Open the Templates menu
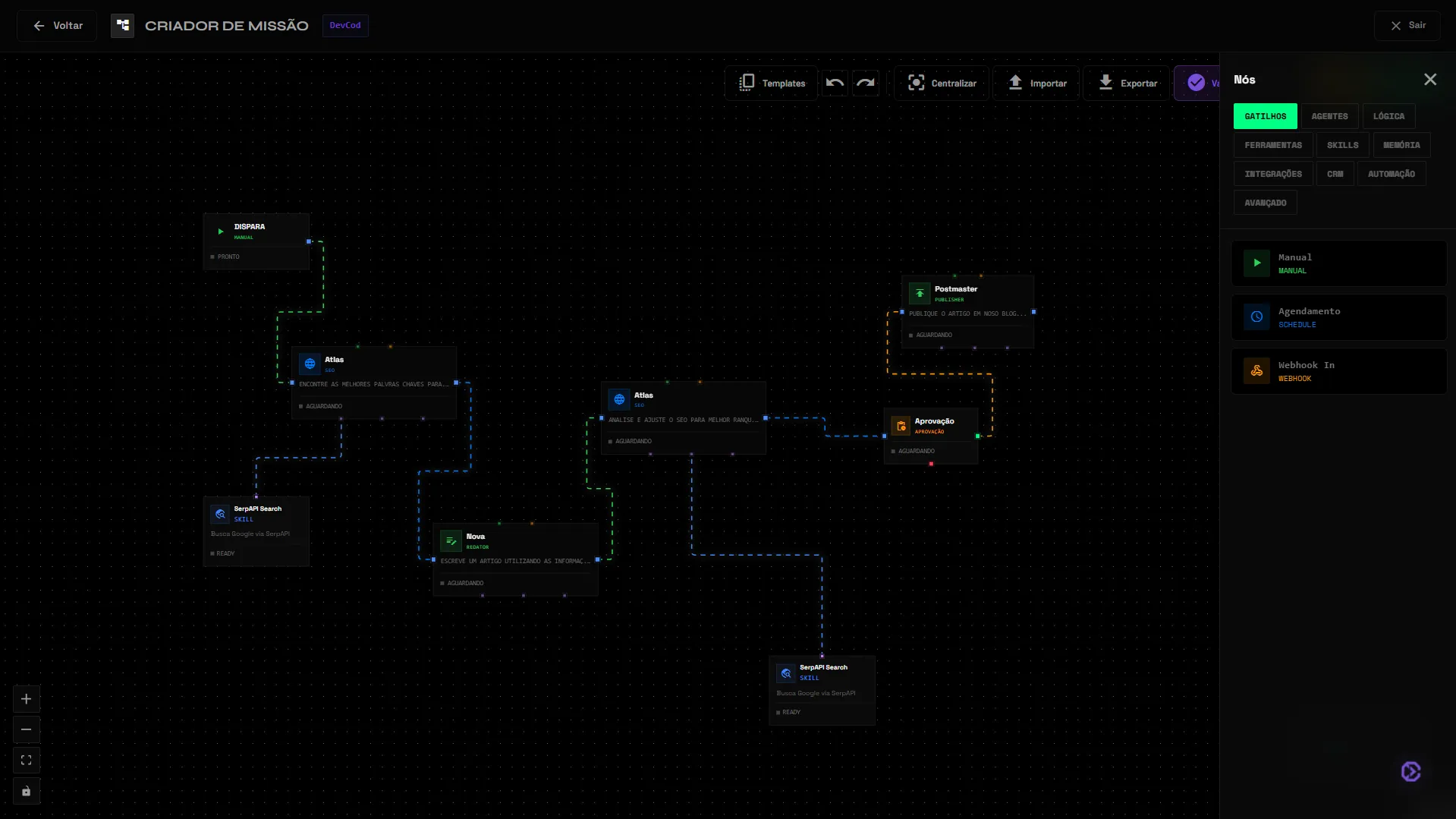This screenshot has width=1456, height=819. click(x=772, y=83)
